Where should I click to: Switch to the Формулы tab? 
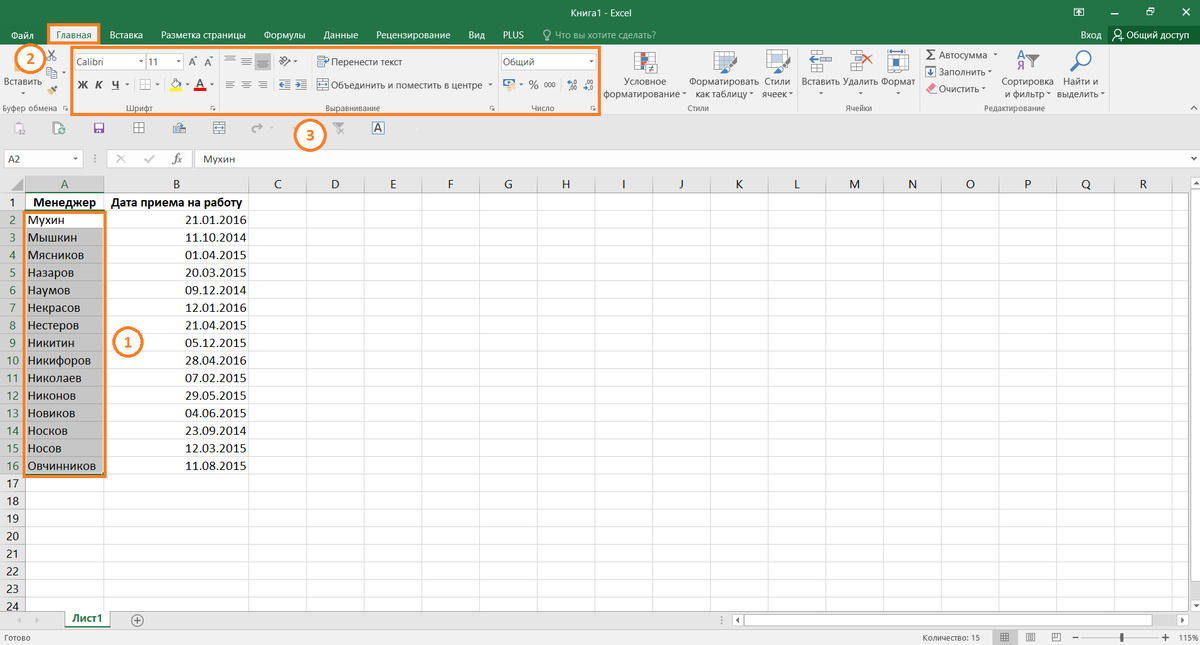(283, 35)
